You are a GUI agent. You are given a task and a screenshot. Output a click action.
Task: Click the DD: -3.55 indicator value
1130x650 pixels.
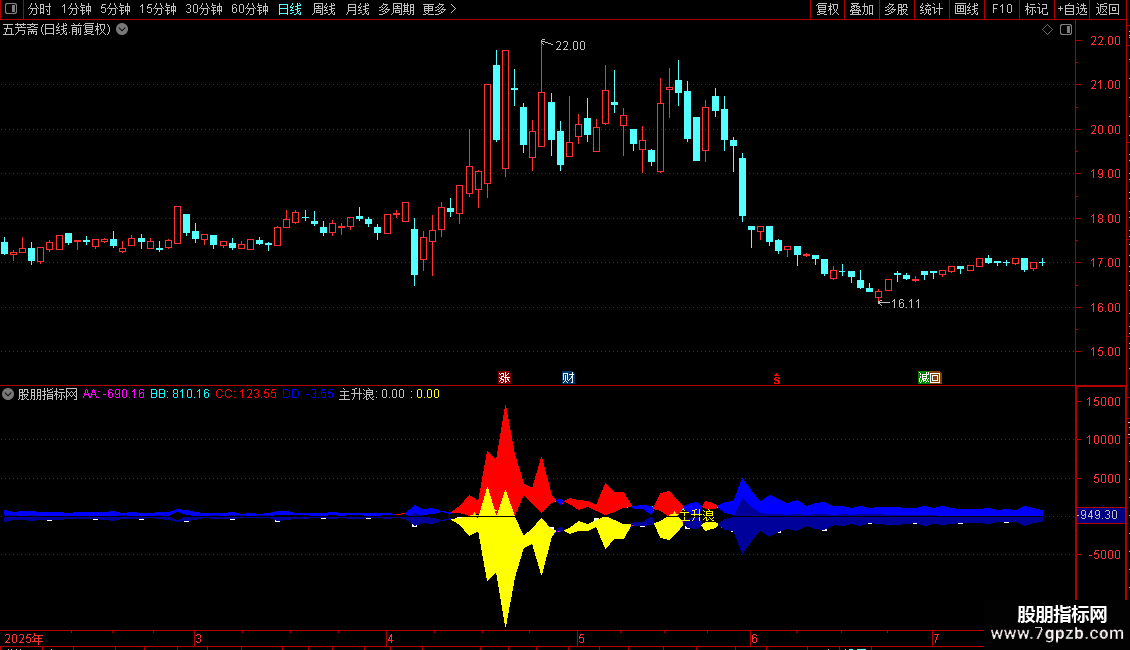point(308,394)
